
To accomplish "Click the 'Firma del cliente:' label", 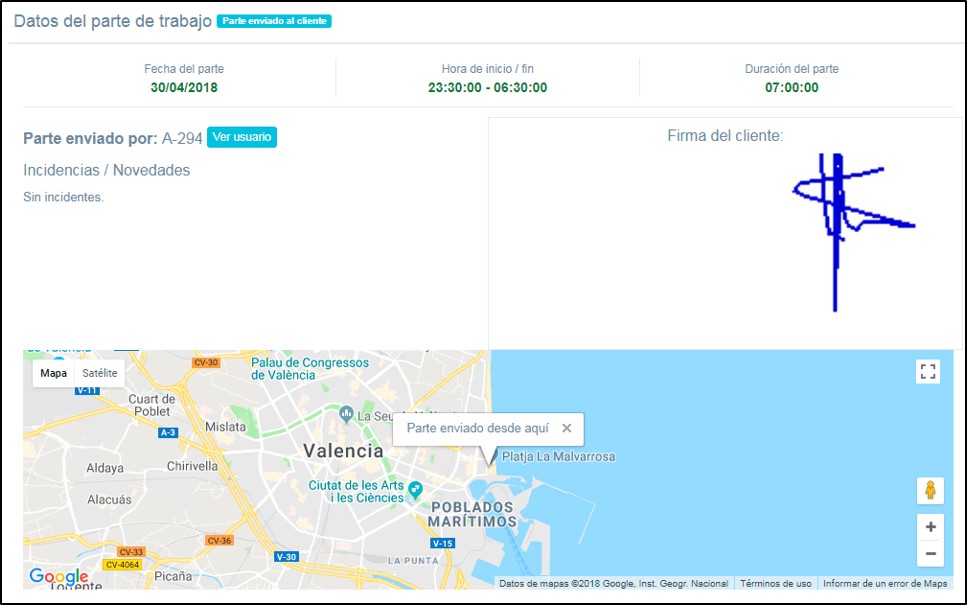I will point(725,136).
